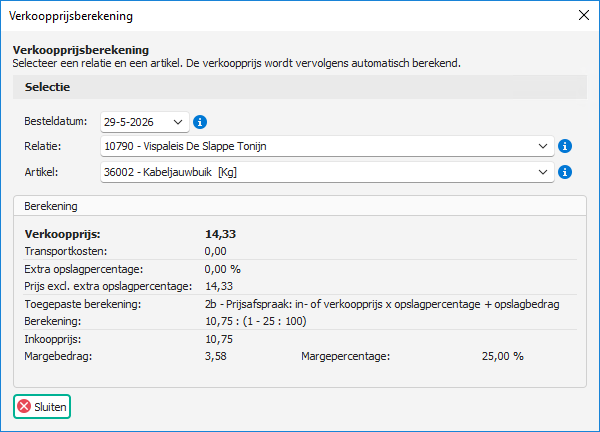Click the Transportkosten value 0,00
The image size is (600, 432).
(x=215, y=251)
